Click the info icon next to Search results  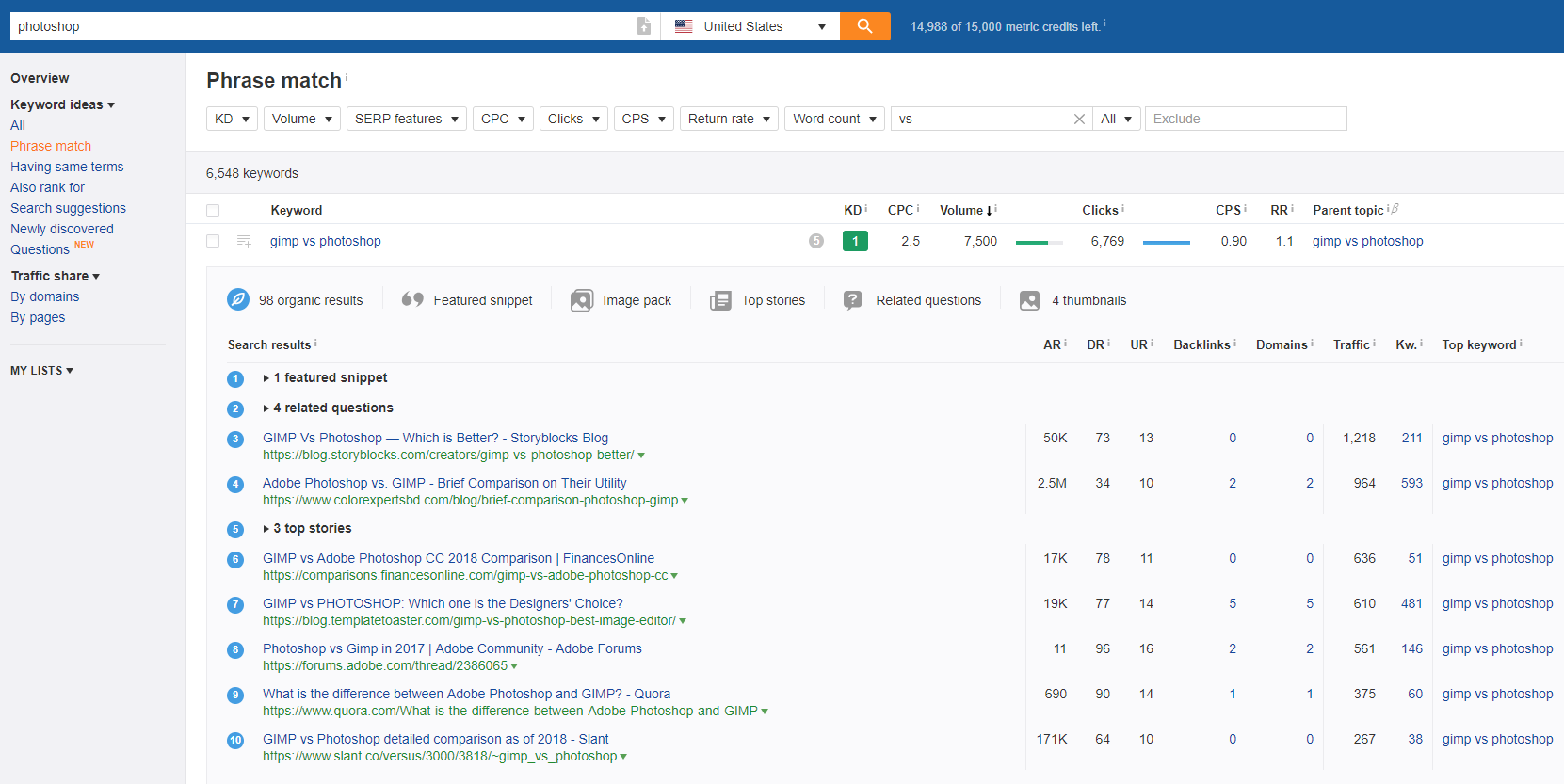click(315, 343)
